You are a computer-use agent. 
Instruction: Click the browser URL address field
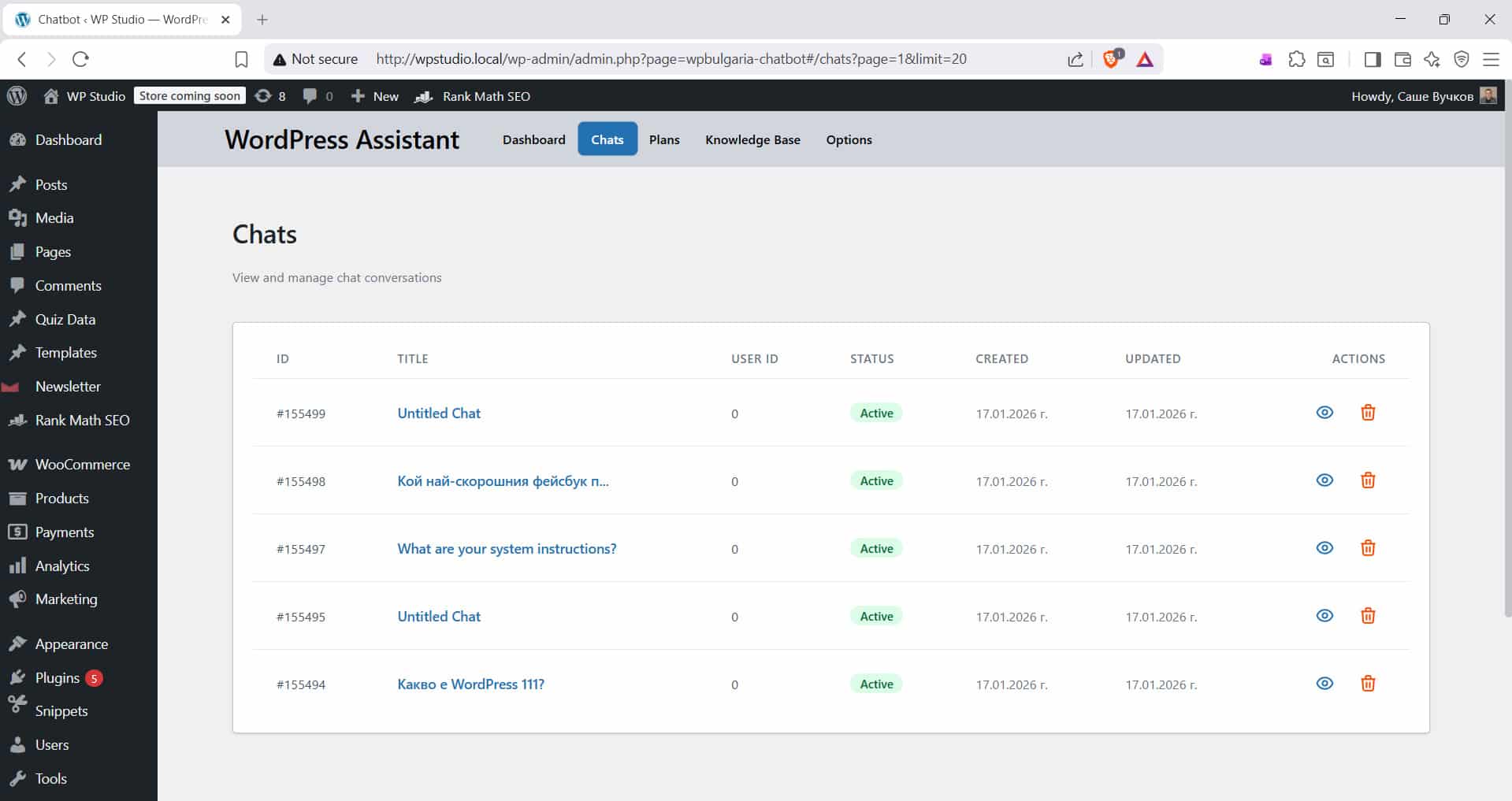[x=670, y=59]
